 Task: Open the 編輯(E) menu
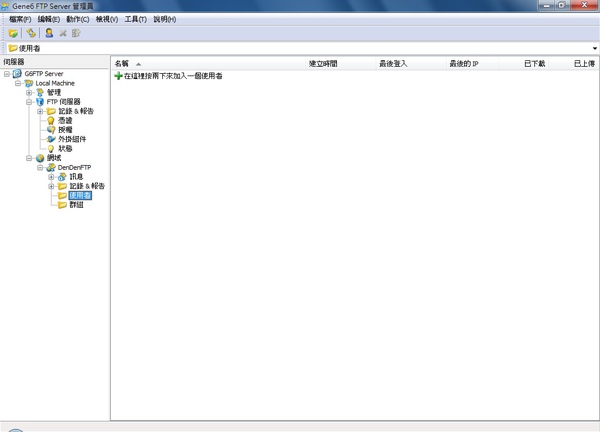point(49,19)
